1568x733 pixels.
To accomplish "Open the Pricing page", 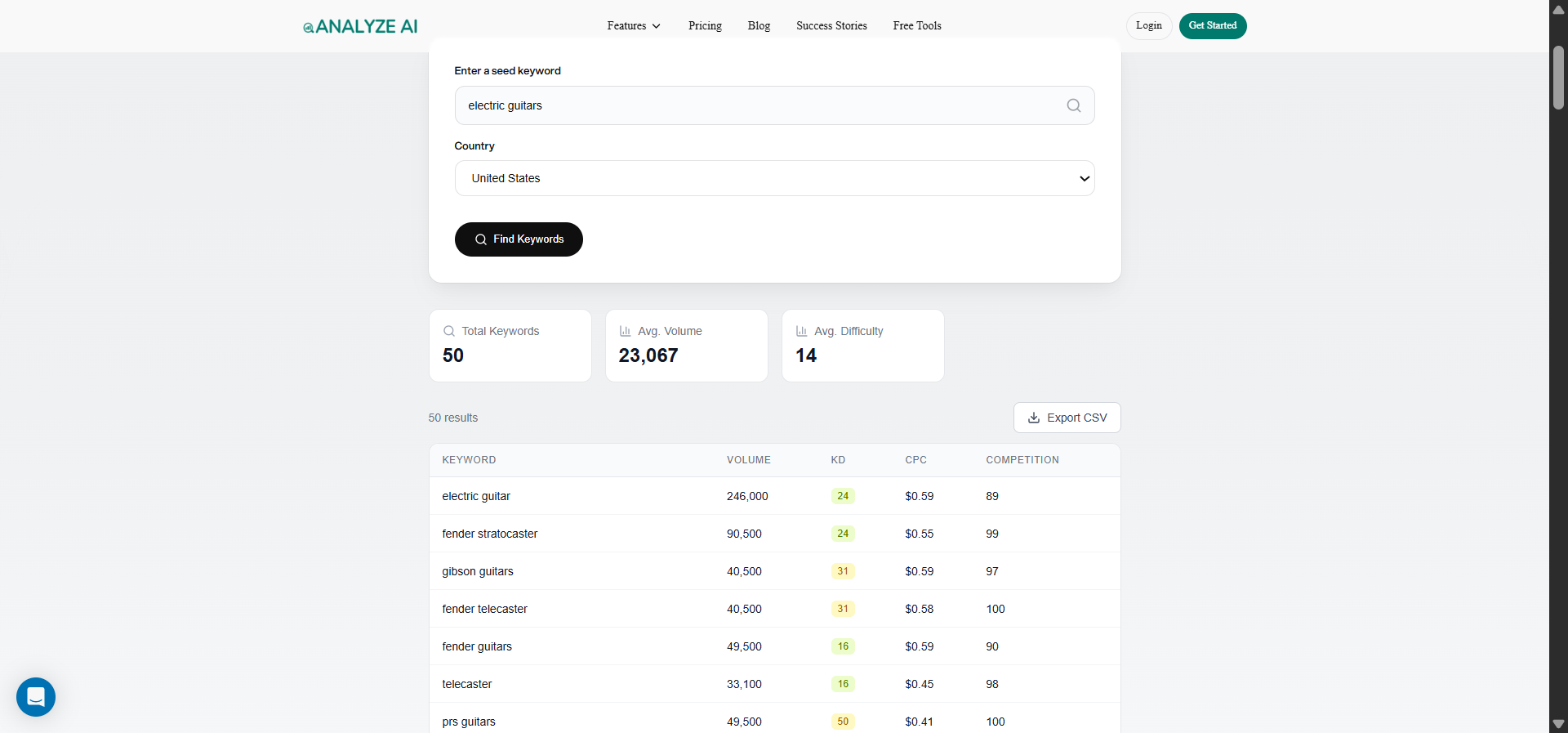I will (x=705, y=26).
